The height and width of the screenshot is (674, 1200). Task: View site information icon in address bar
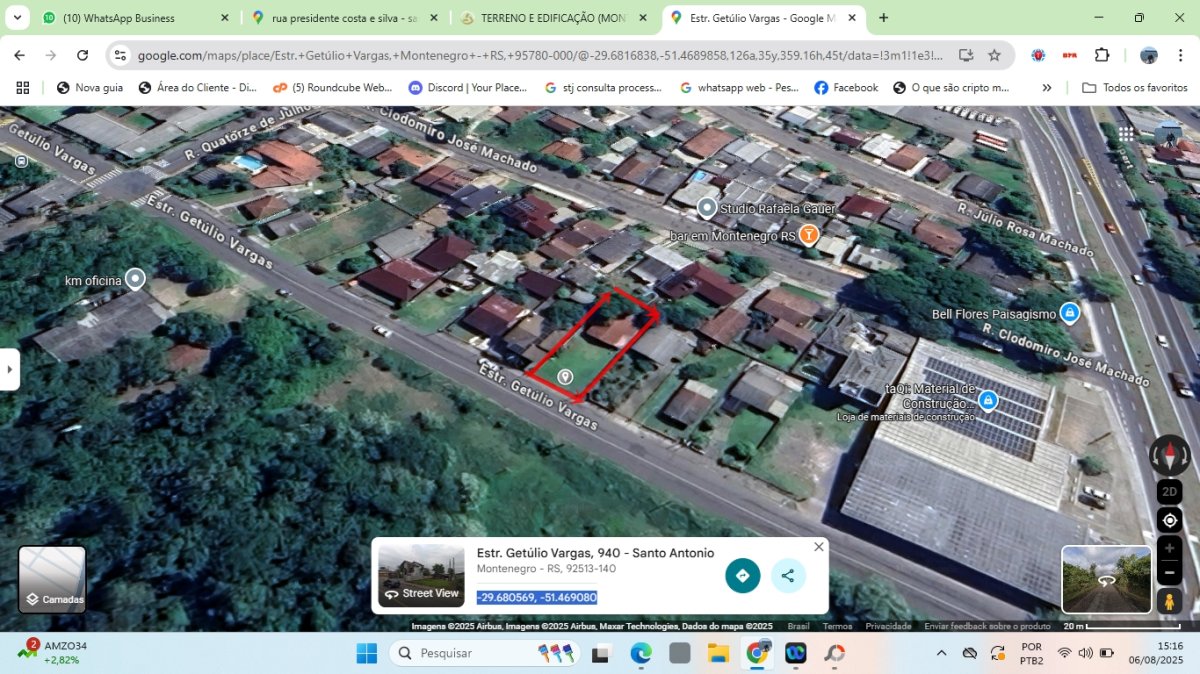120,56
